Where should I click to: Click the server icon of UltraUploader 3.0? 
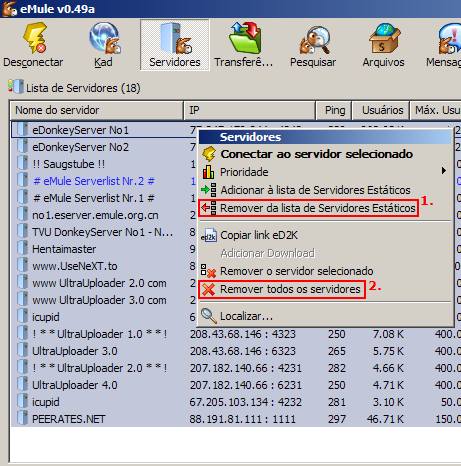tap(22, 350)
